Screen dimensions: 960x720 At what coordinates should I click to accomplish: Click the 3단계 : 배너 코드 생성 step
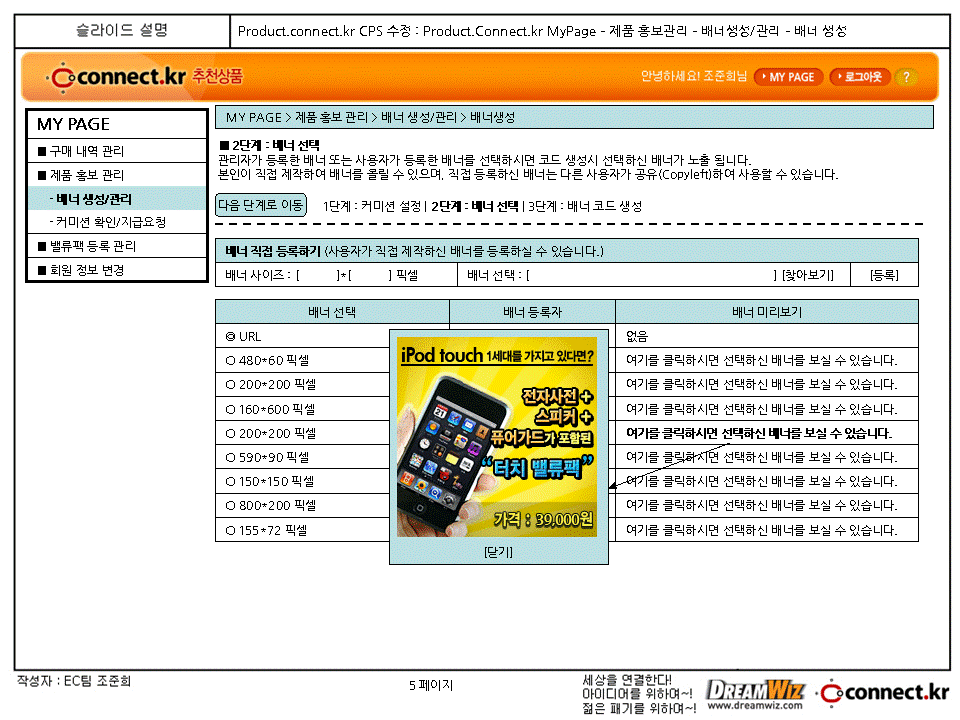pos(585,206)
